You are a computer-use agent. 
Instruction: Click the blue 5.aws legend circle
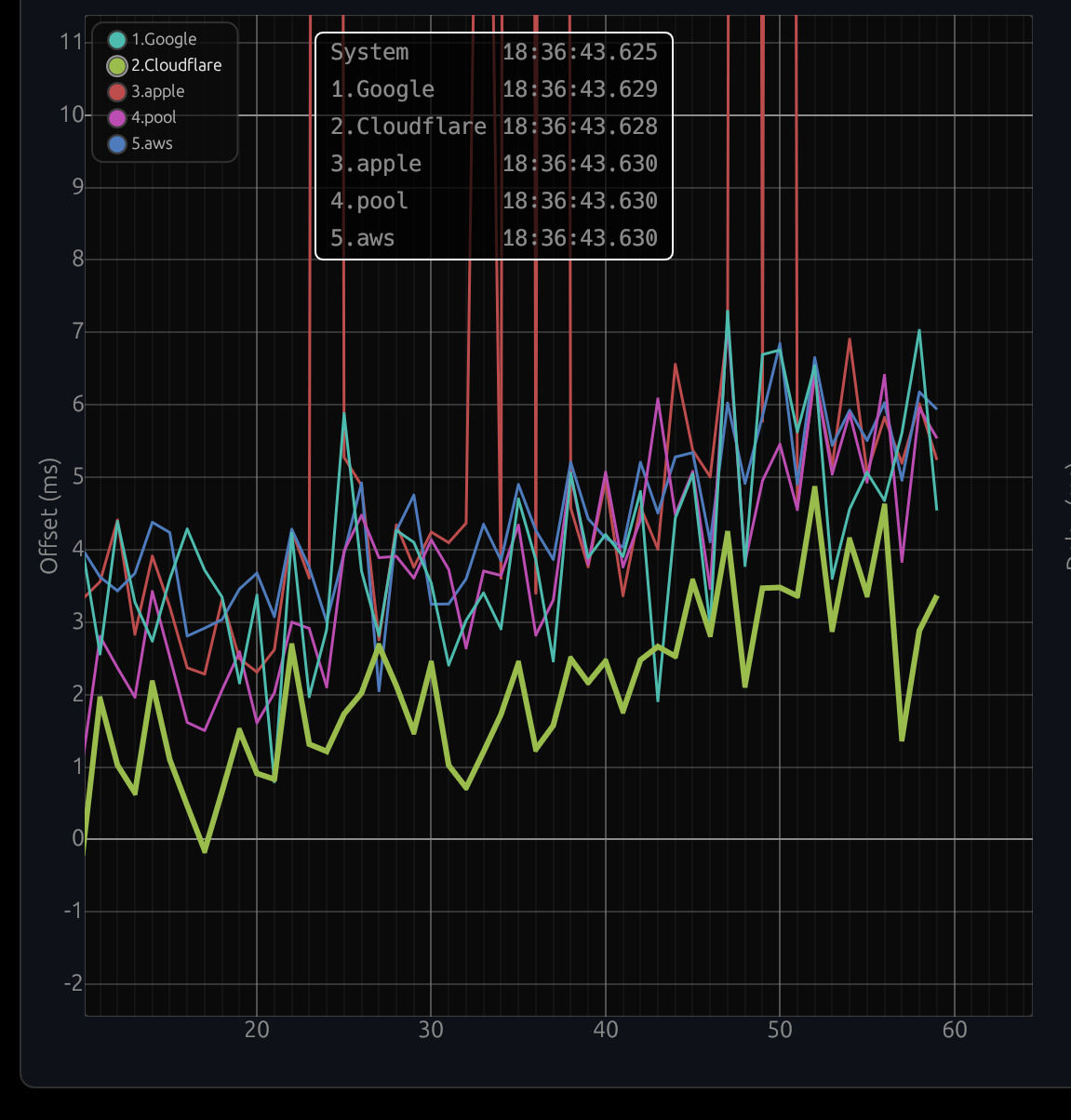117,143
